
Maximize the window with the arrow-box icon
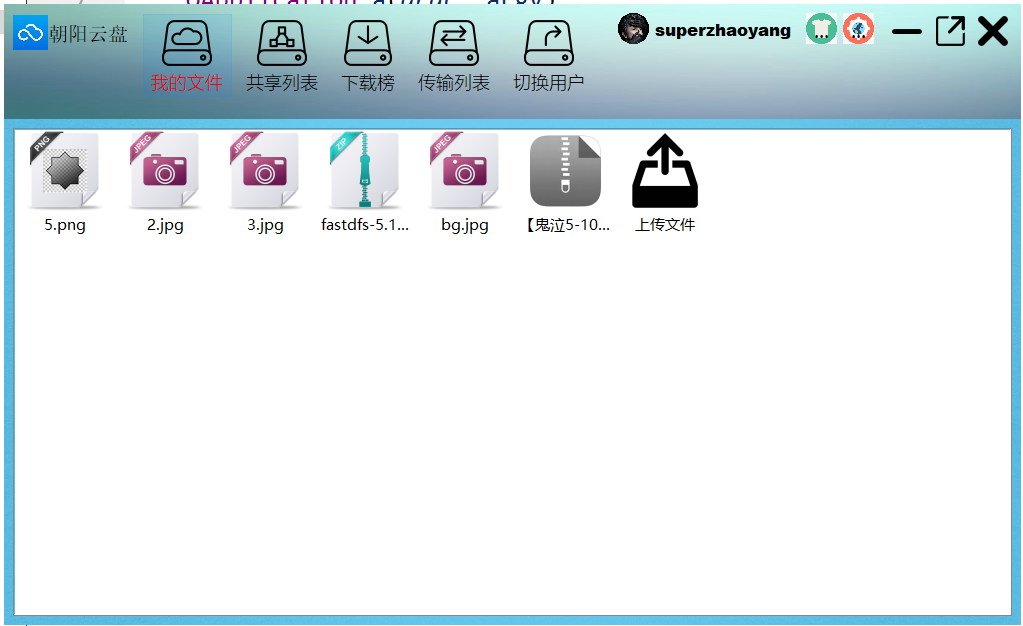pos(950,31)
